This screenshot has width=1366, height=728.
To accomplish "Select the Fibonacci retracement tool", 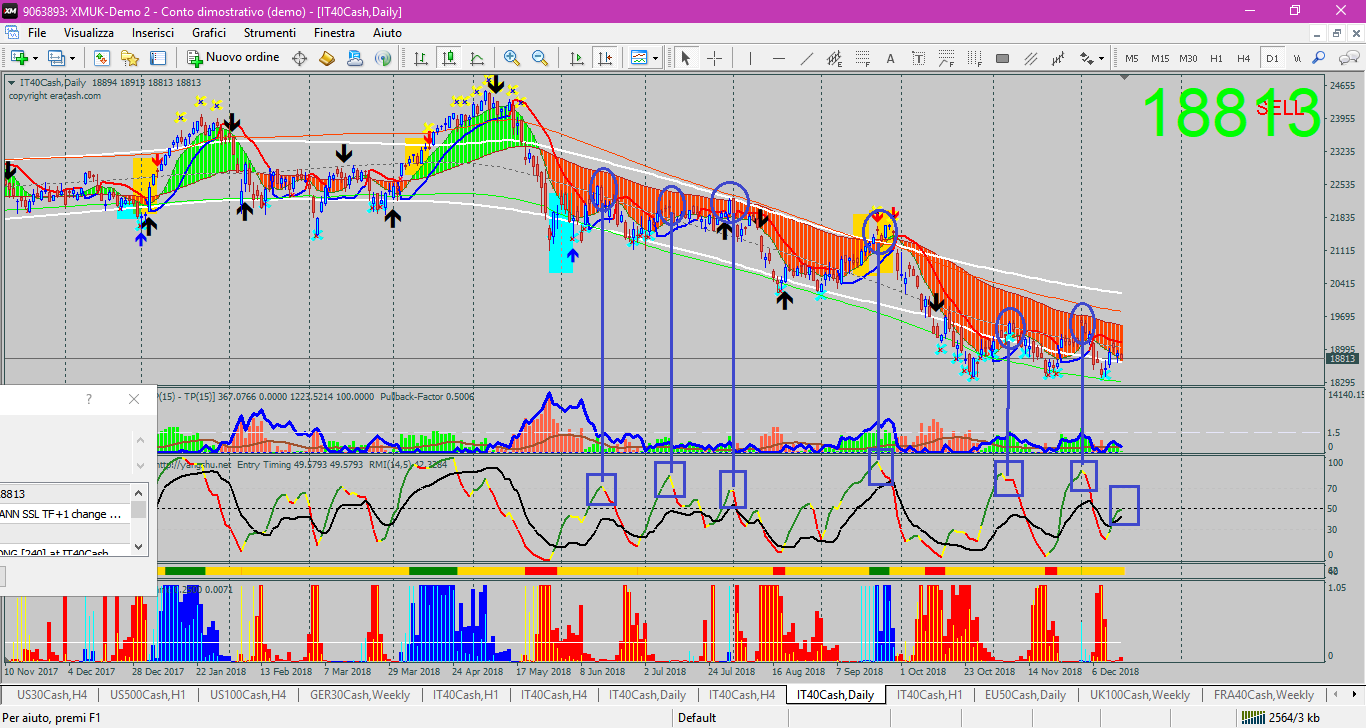I will pyautogui.click(x=862, y=57).
